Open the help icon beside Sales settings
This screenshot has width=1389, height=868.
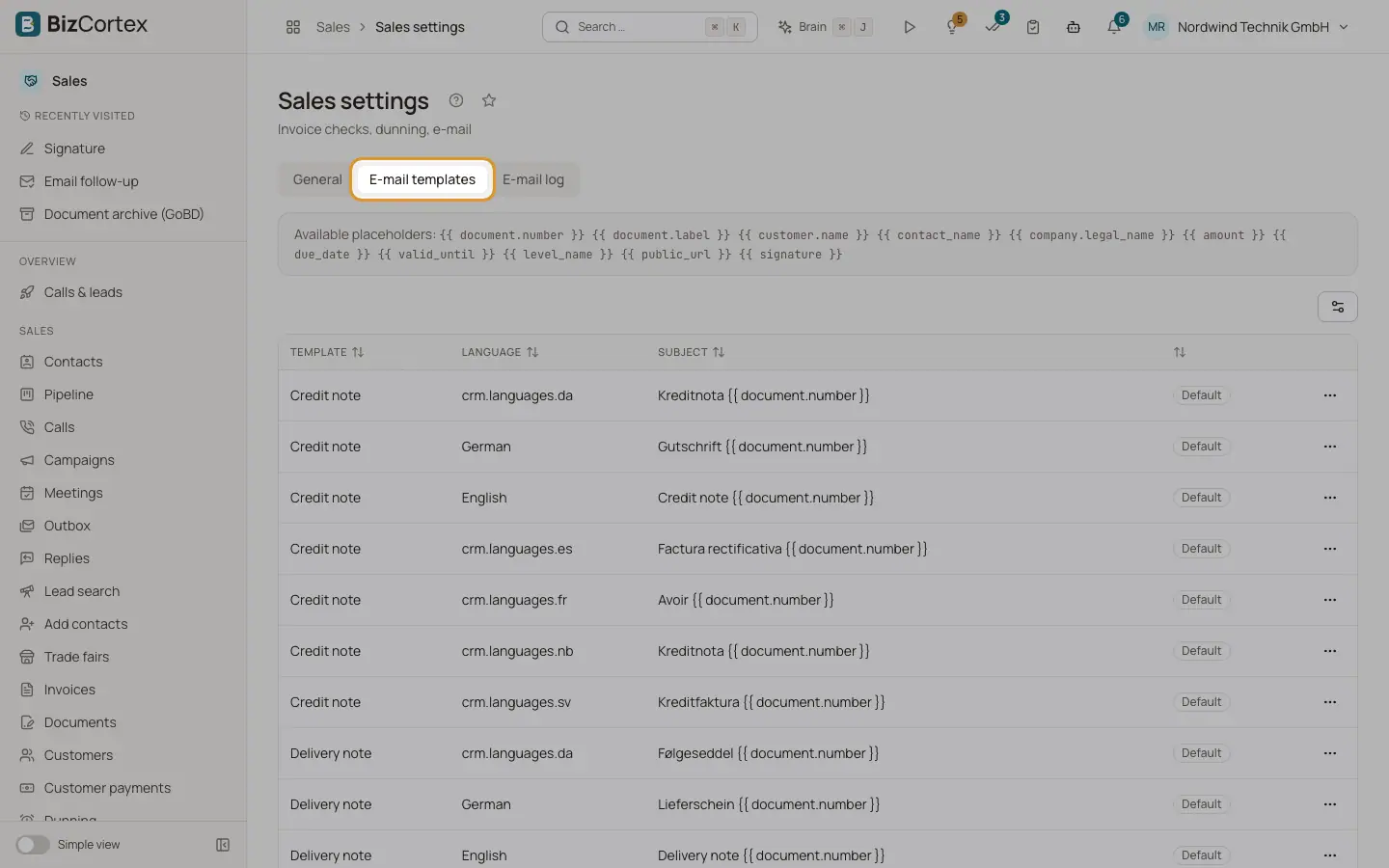point(456,100)
